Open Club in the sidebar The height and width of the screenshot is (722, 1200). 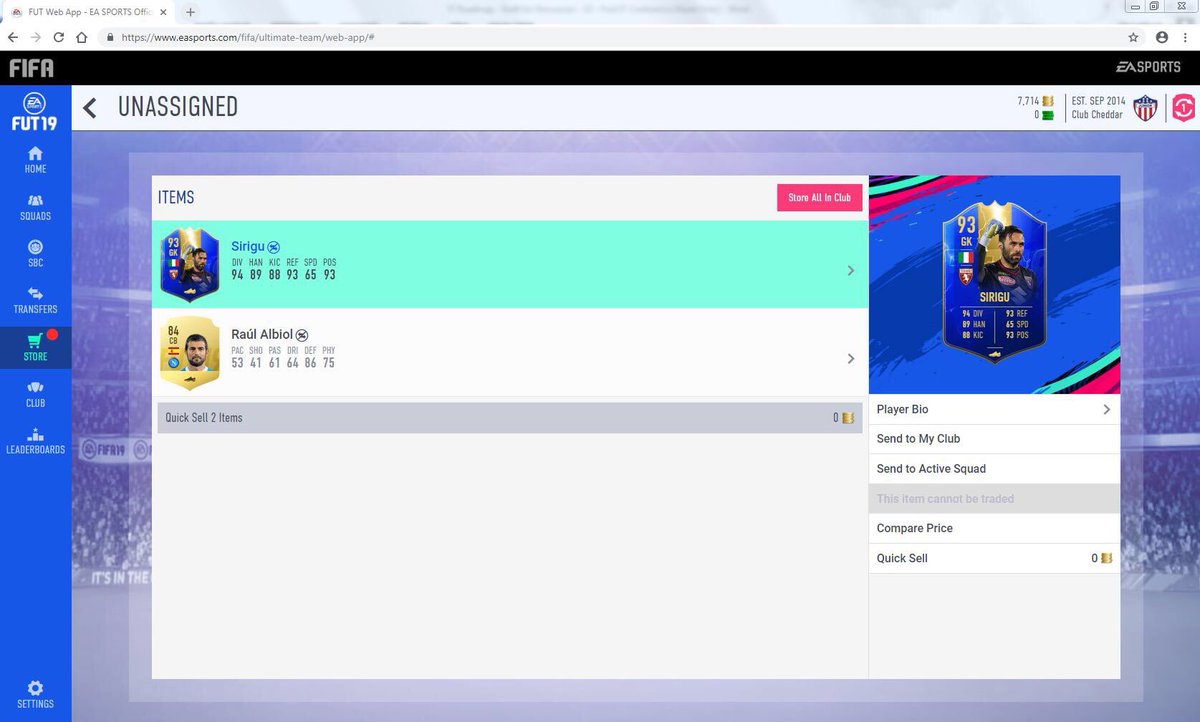tap(35, 394)
